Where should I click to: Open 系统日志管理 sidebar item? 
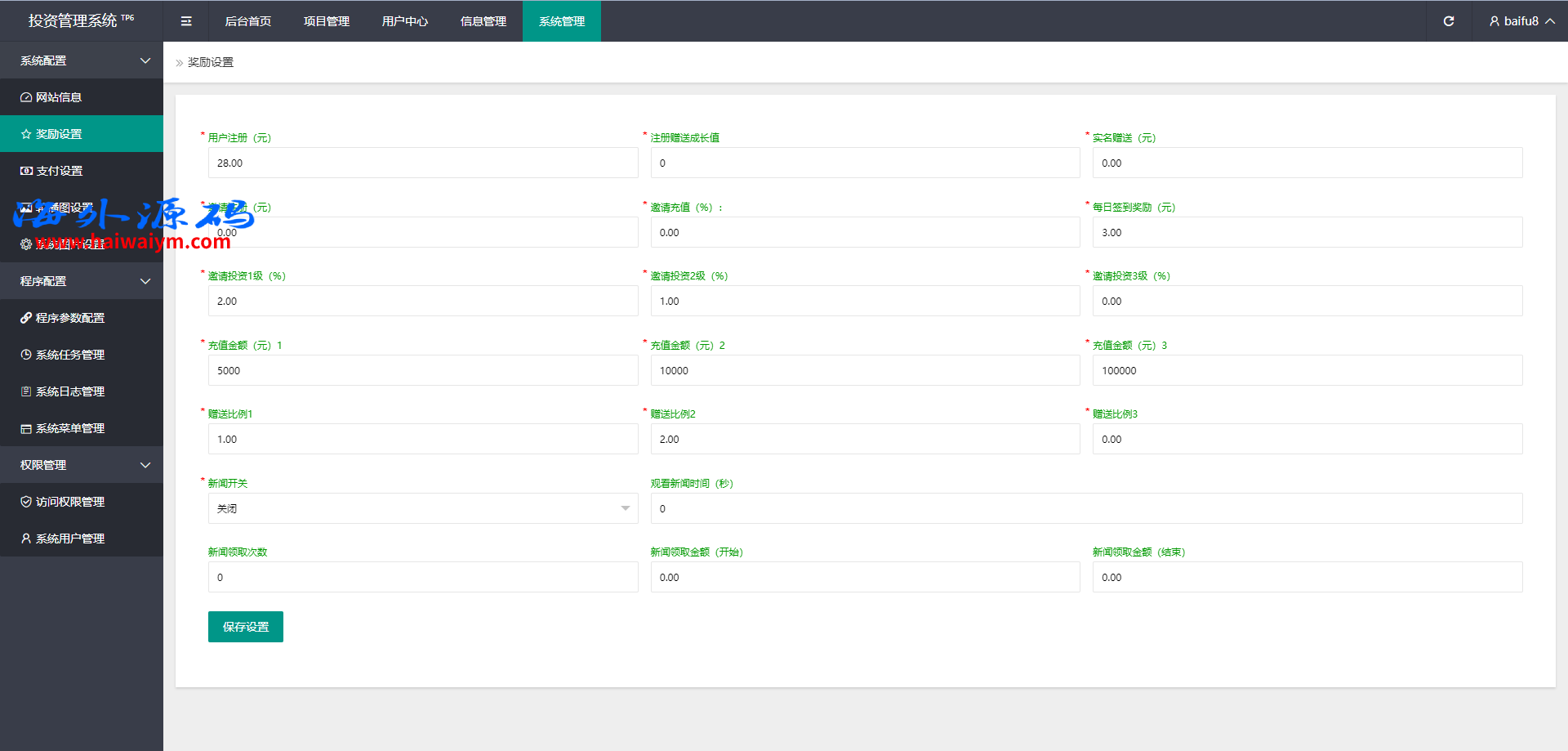[x=69, y=391]
